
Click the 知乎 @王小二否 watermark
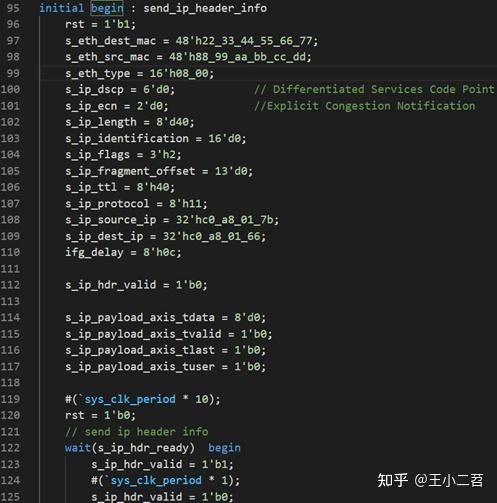point(430,480)
